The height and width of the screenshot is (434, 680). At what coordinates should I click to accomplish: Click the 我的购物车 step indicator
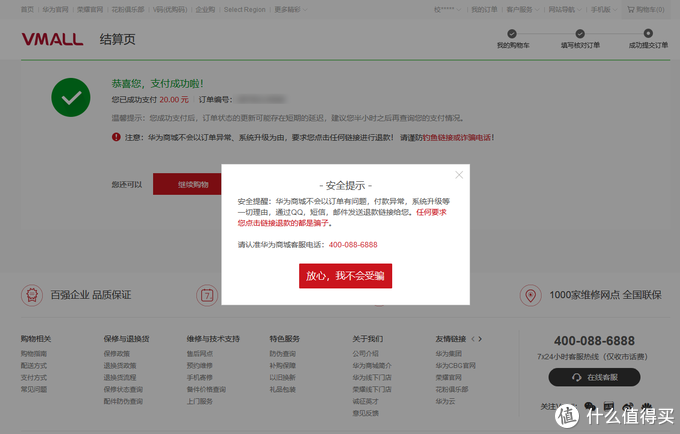(513, 39)
